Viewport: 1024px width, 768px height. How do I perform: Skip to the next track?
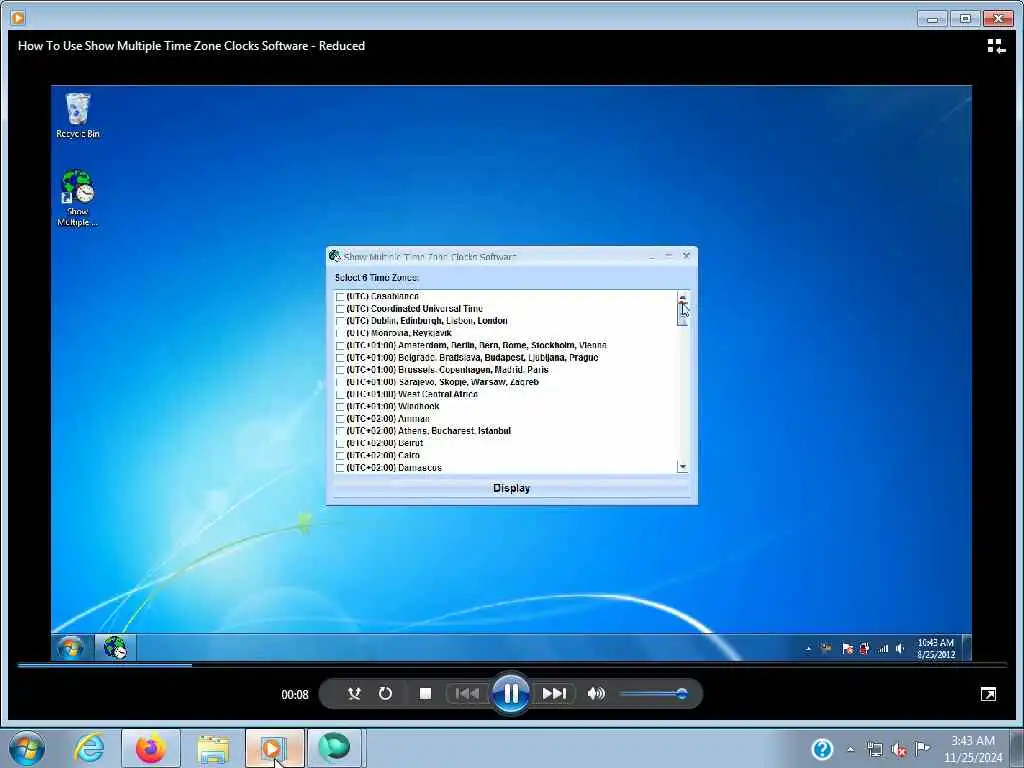pyautogui.click(x=554, y=694)
